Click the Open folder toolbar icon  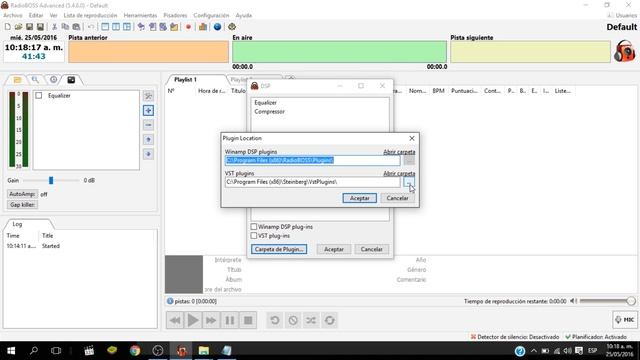pyautogui.click(x=18, y=27)
